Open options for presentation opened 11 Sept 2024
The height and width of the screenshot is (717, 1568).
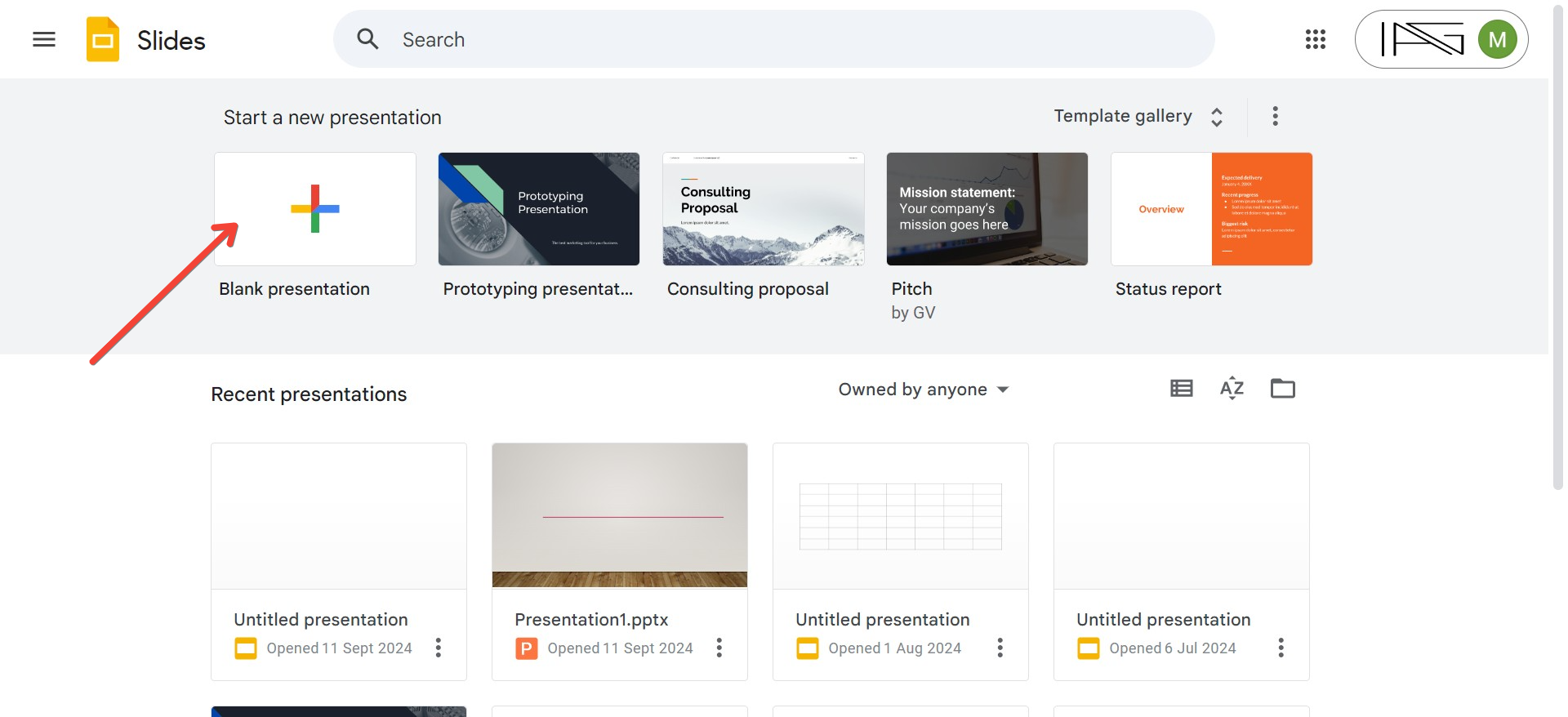[438, 648]
